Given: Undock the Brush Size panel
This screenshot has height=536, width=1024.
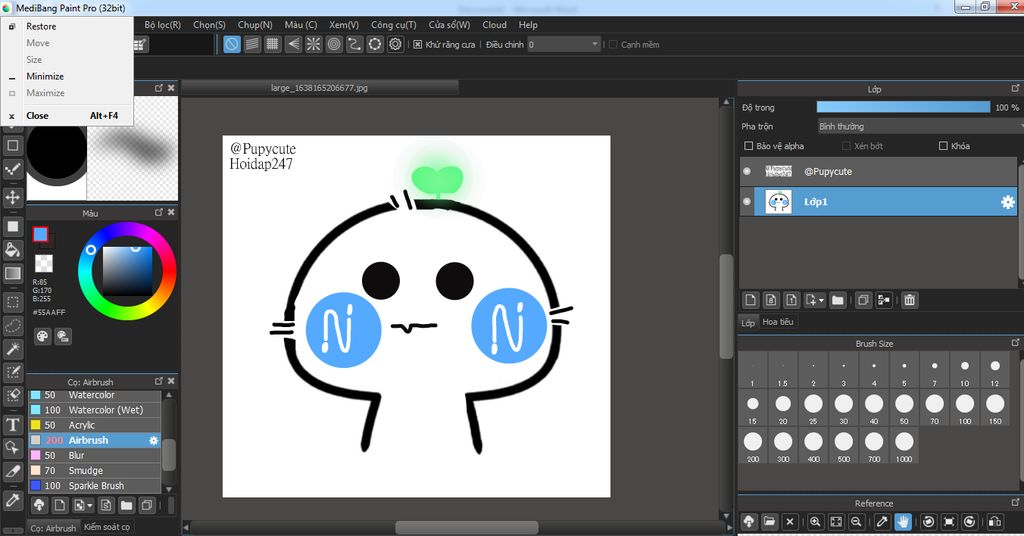Looking at the screenshot, I should click(x=1016, y=343).
